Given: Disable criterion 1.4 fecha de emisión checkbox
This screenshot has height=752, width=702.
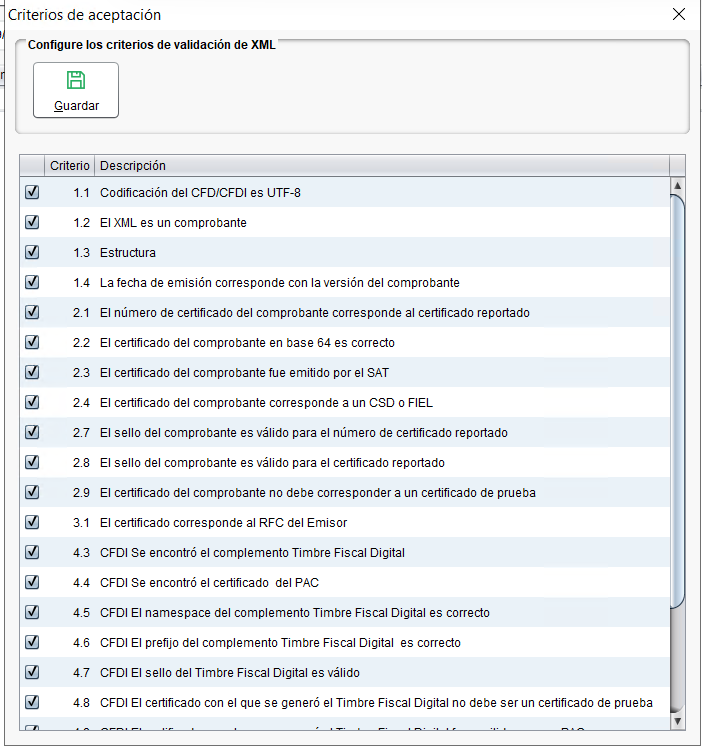Looking at the screenshot, I should pyautogui.click(x=32, y=283).
